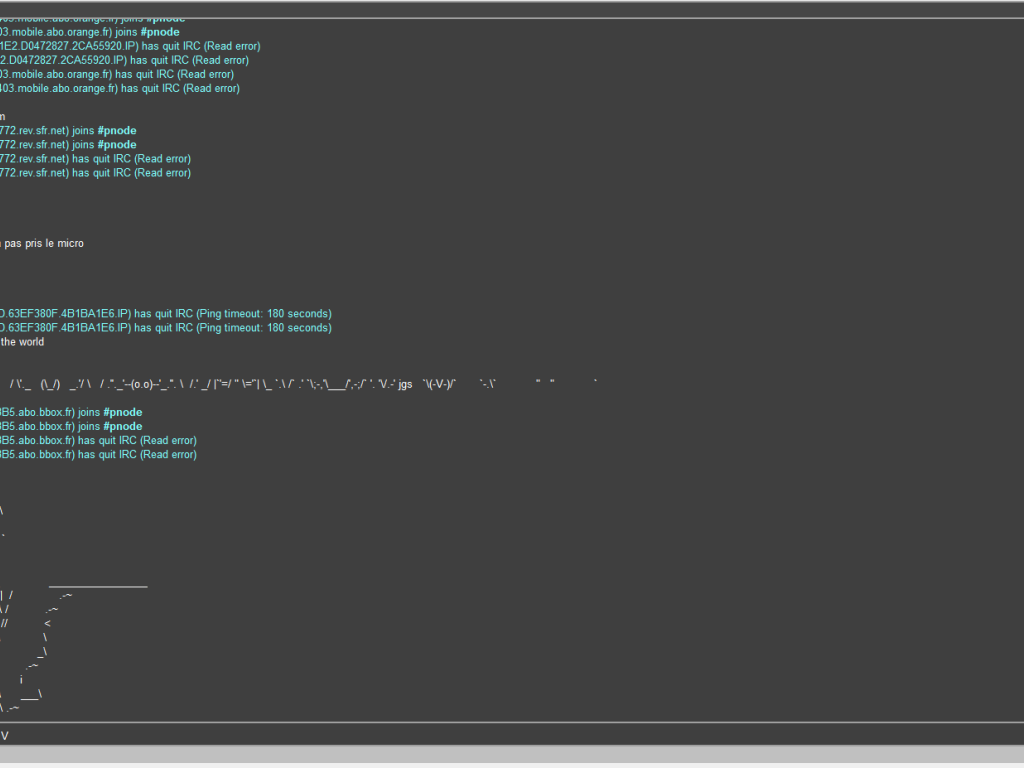Viewport: 1024px width, 768px height.
Task: Click the 'pas pris le micro' message
Action: (x=45, y=243)
